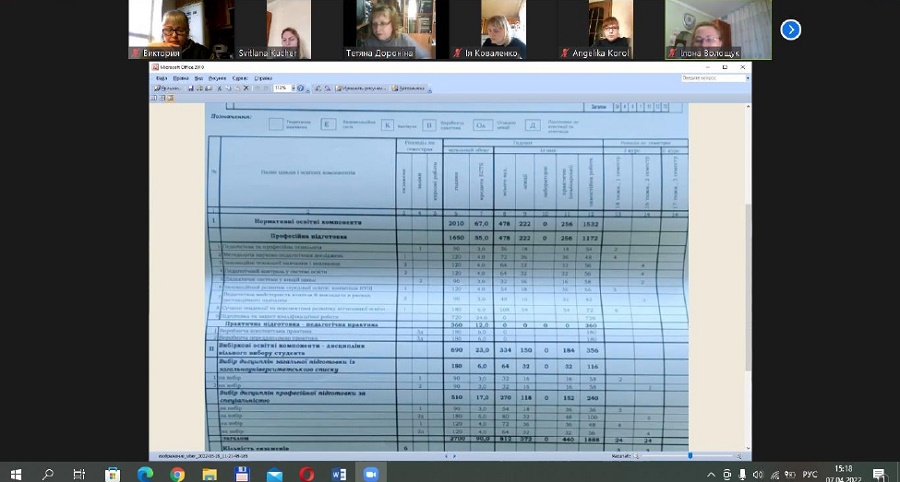Click the Windows search magnifier icon
The image size is (900, 482).
(x=48, y=473)
